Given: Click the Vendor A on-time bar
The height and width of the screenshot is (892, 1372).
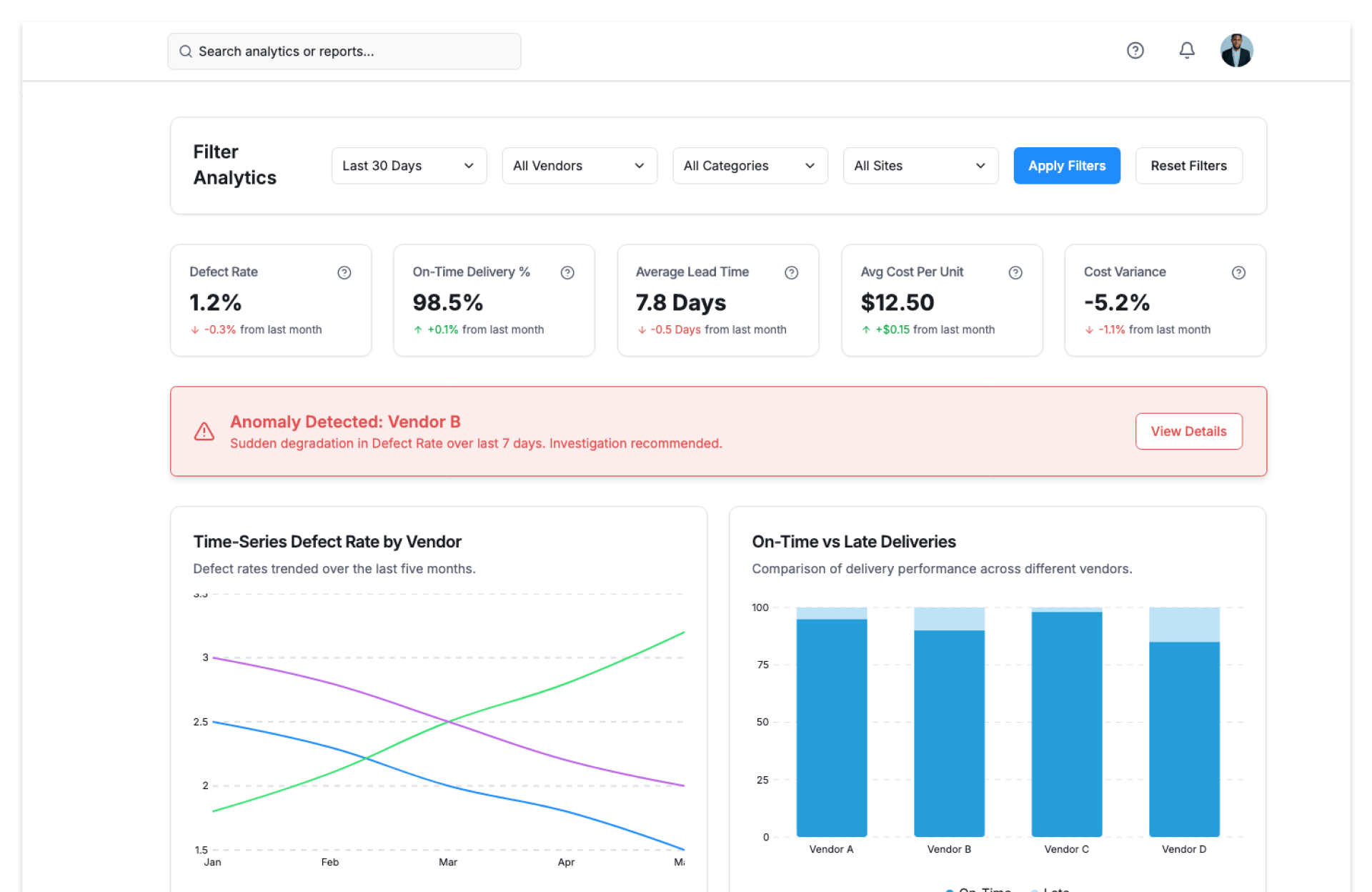Looking at the screenshot, I should tap(831, 728).
